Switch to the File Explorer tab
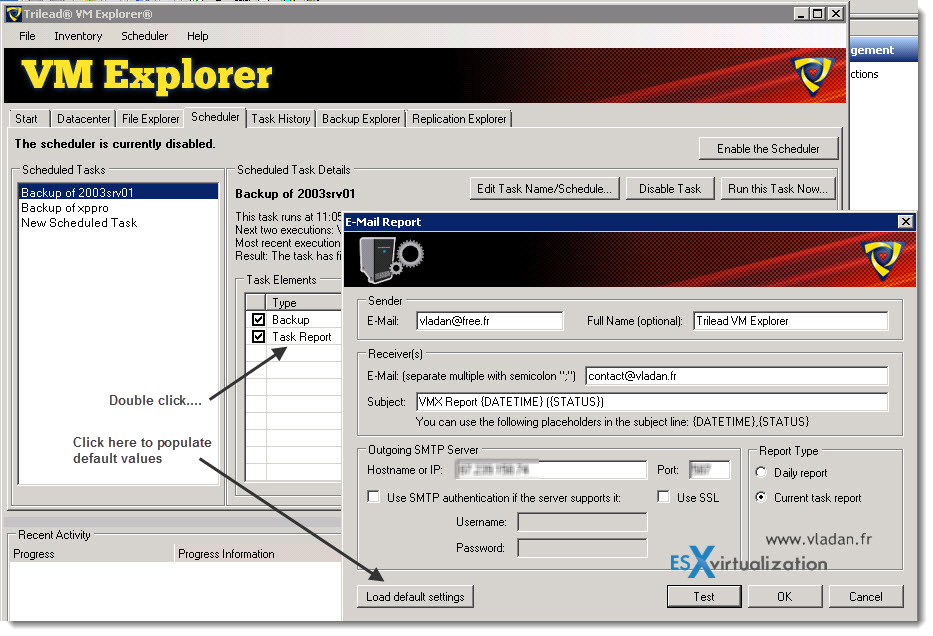Viewport: 933px width, 636px height. (x=151, y=118)
